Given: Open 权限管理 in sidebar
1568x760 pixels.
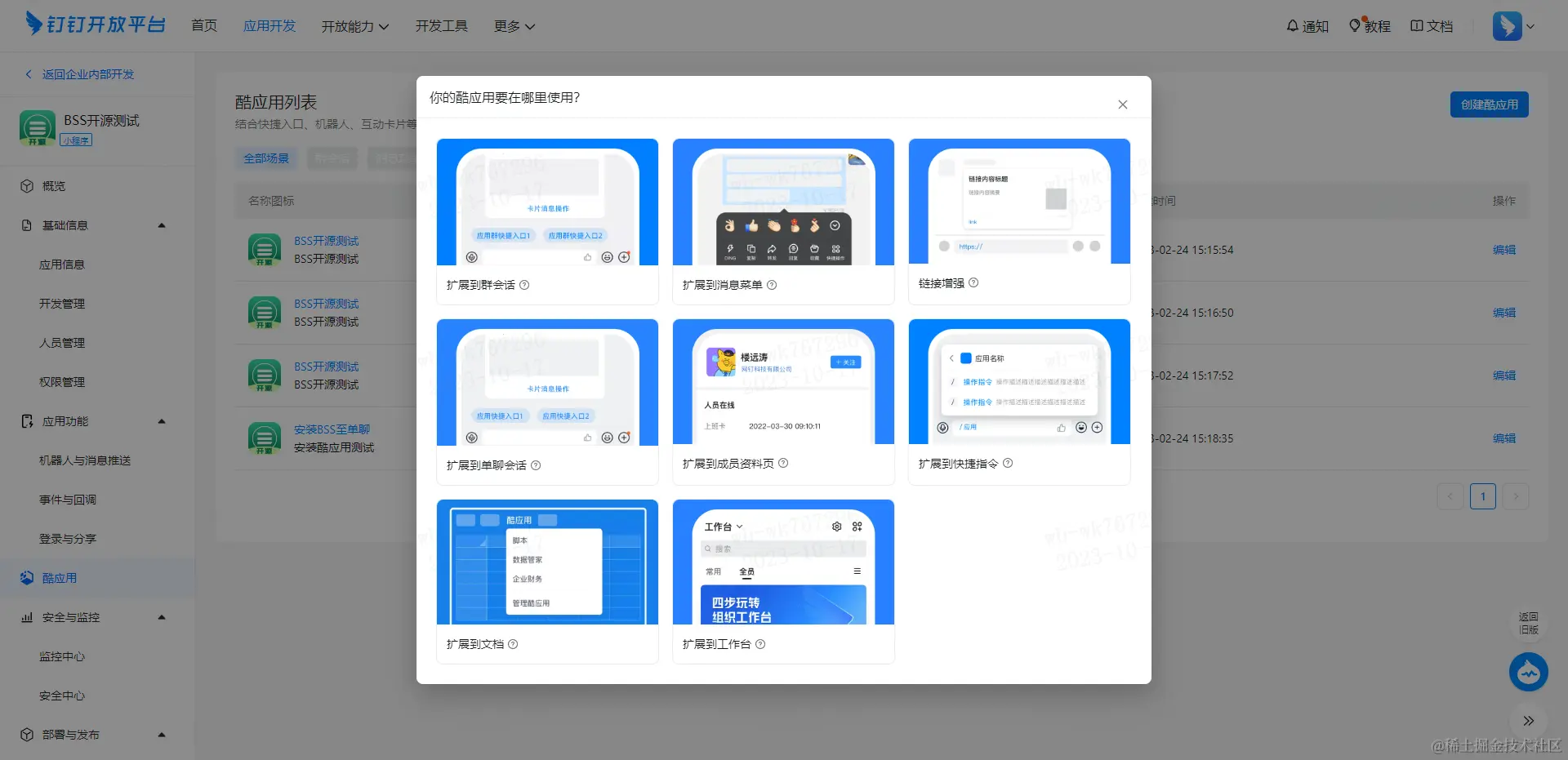Looking at the screenshot, I should (x=62, y=382).
